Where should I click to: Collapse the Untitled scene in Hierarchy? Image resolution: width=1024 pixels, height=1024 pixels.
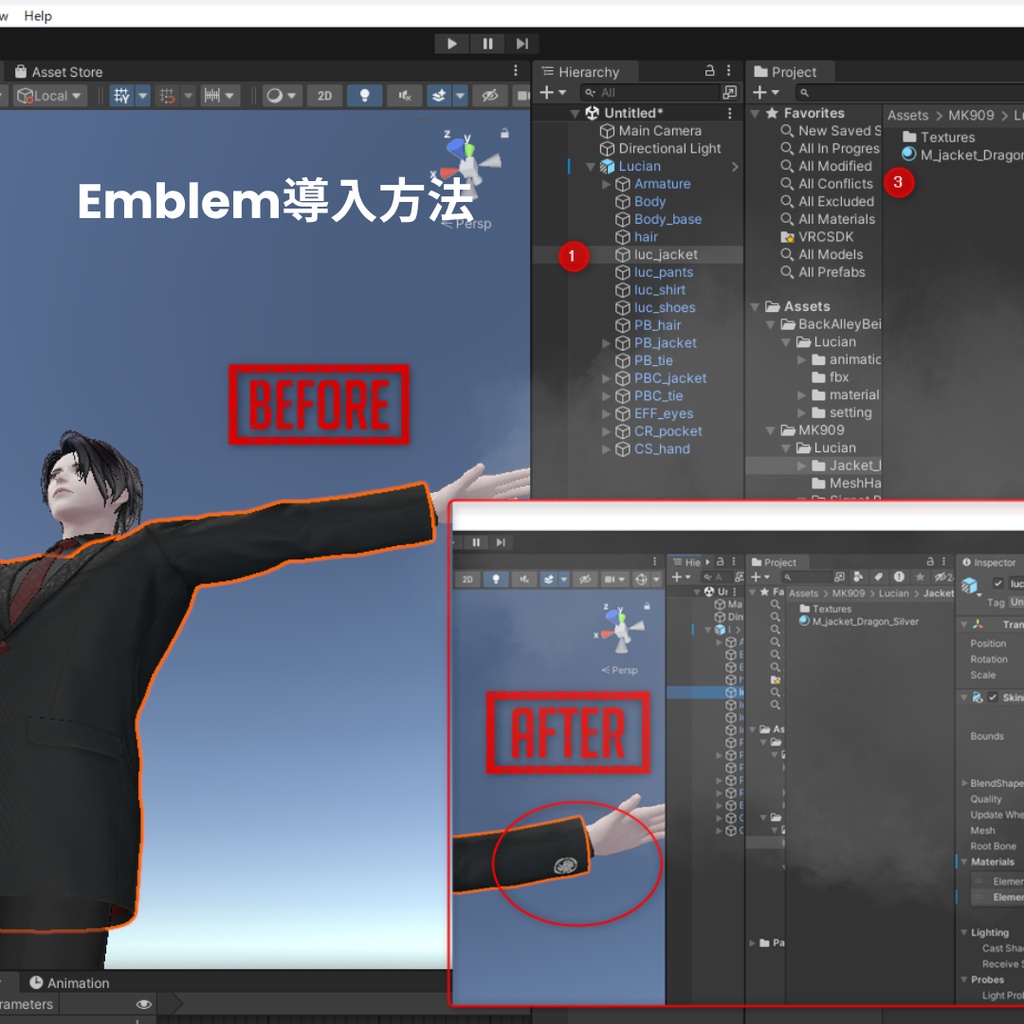pos(575,114)
